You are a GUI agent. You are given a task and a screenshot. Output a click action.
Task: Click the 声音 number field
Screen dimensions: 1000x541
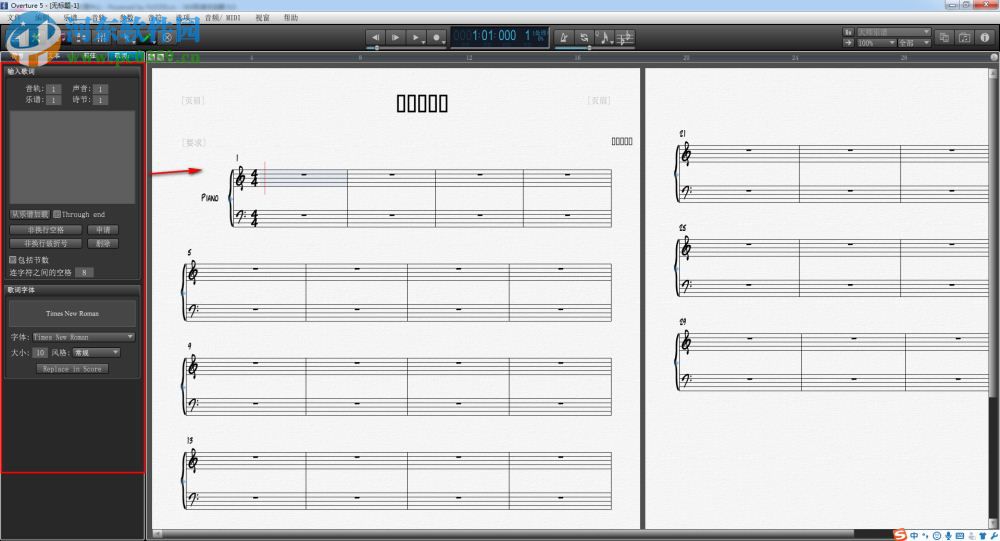tap(100, 89)
